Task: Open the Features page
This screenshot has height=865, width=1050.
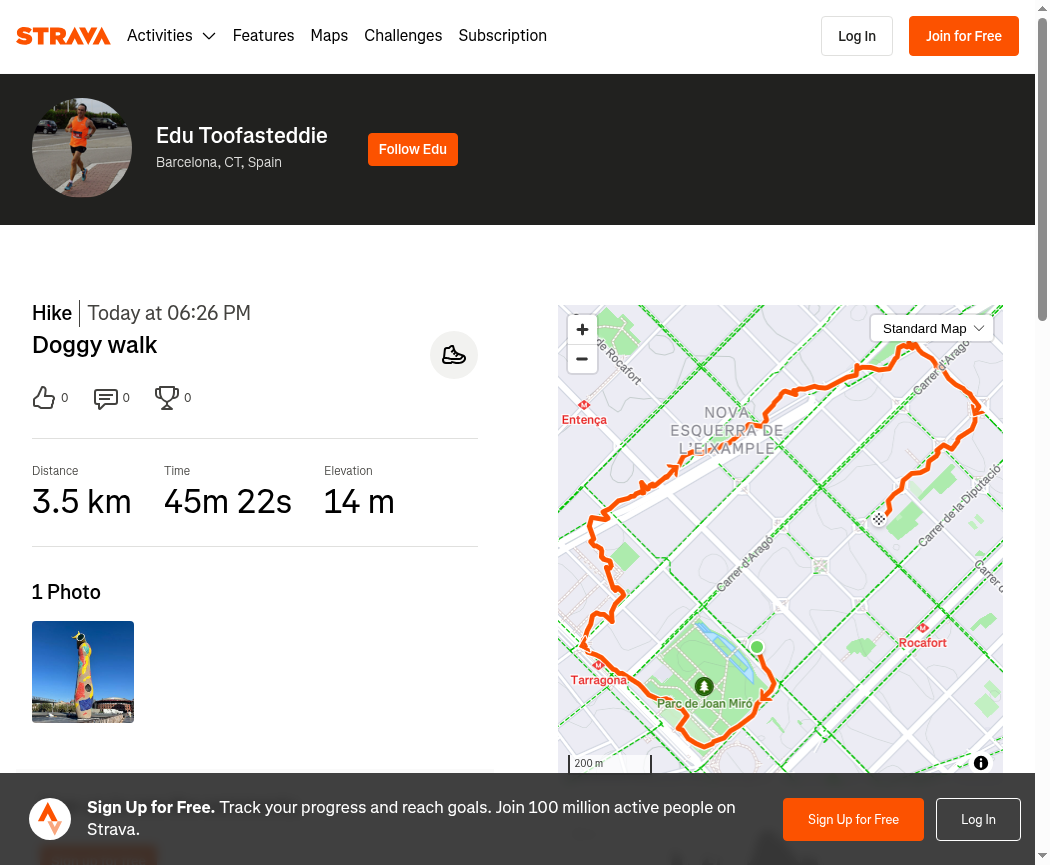Action: (x=263, y=35)
